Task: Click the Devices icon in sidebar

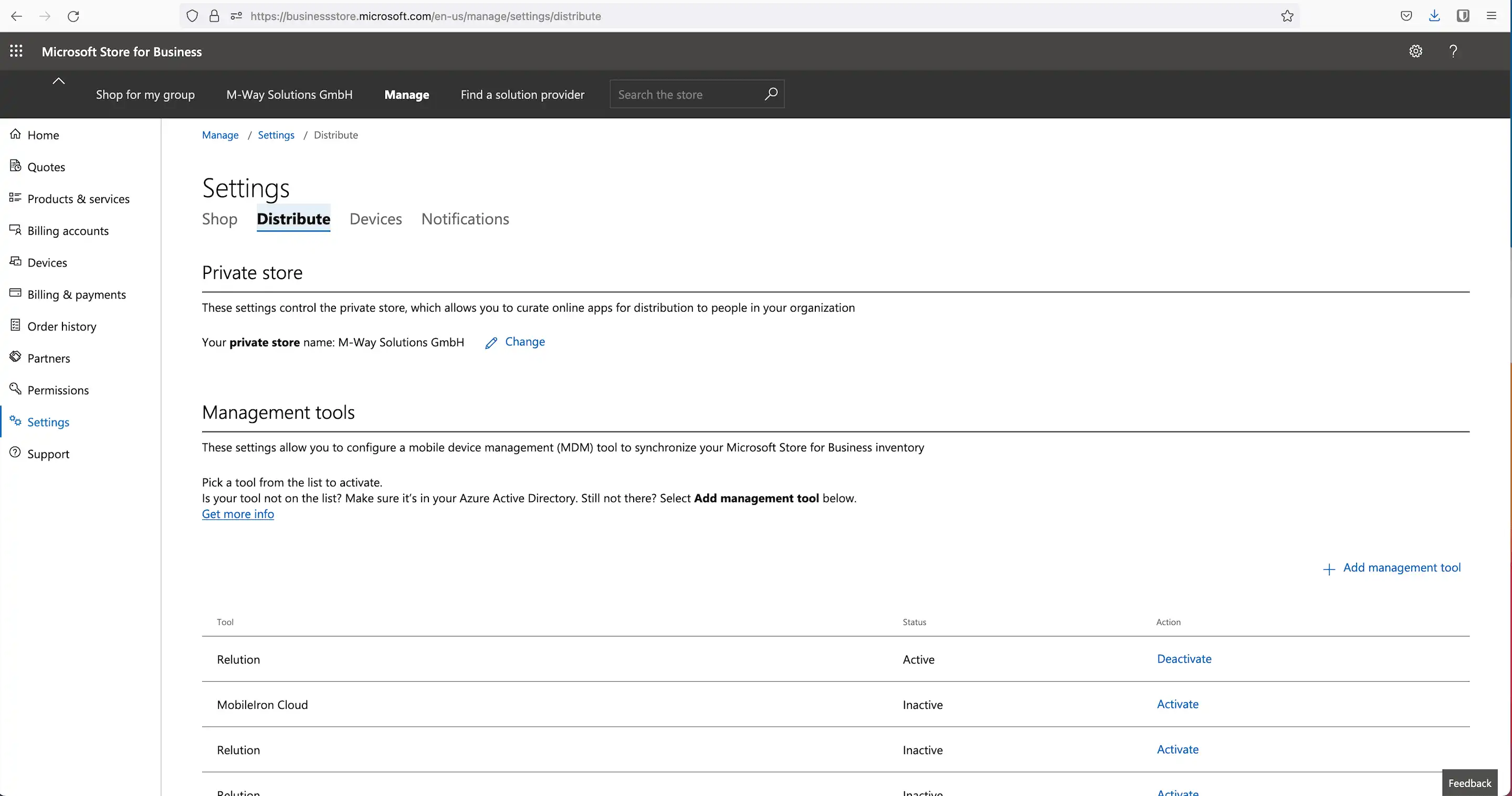Action: (x=15, y=261)
